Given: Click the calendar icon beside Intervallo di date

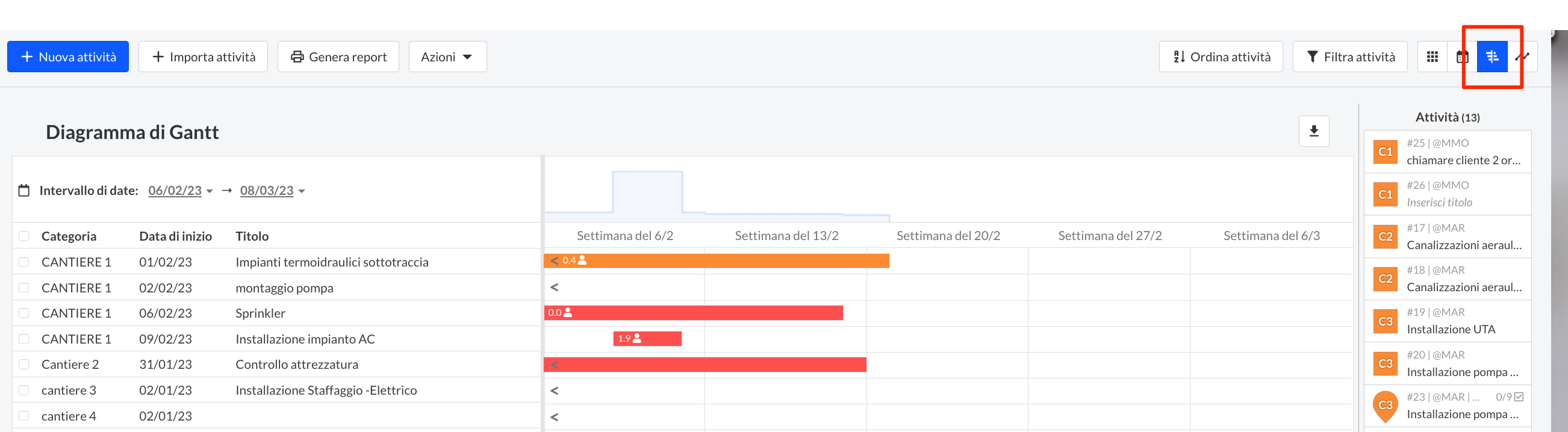Looking at the screenshot, I should 23,191.
